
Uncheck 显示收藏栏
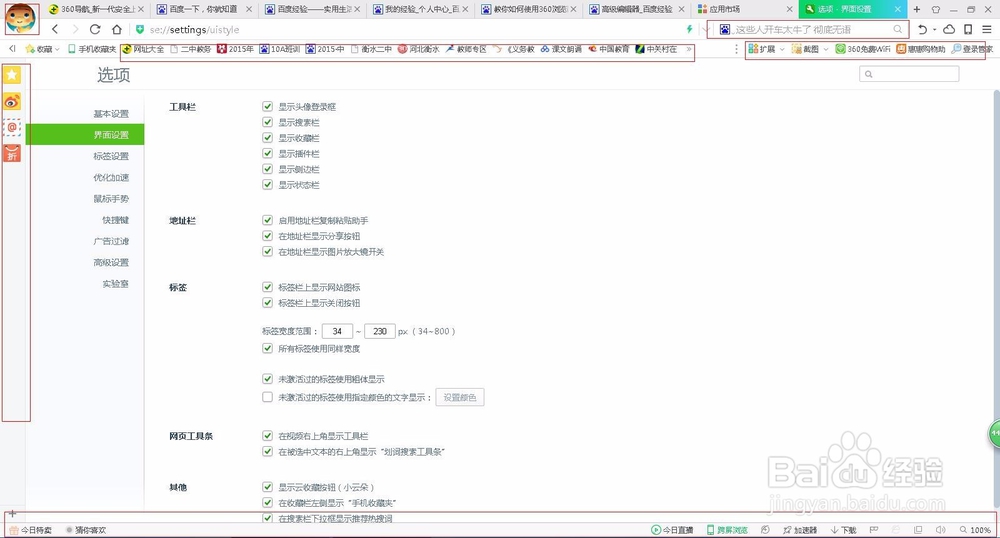(x=267, y=138)
